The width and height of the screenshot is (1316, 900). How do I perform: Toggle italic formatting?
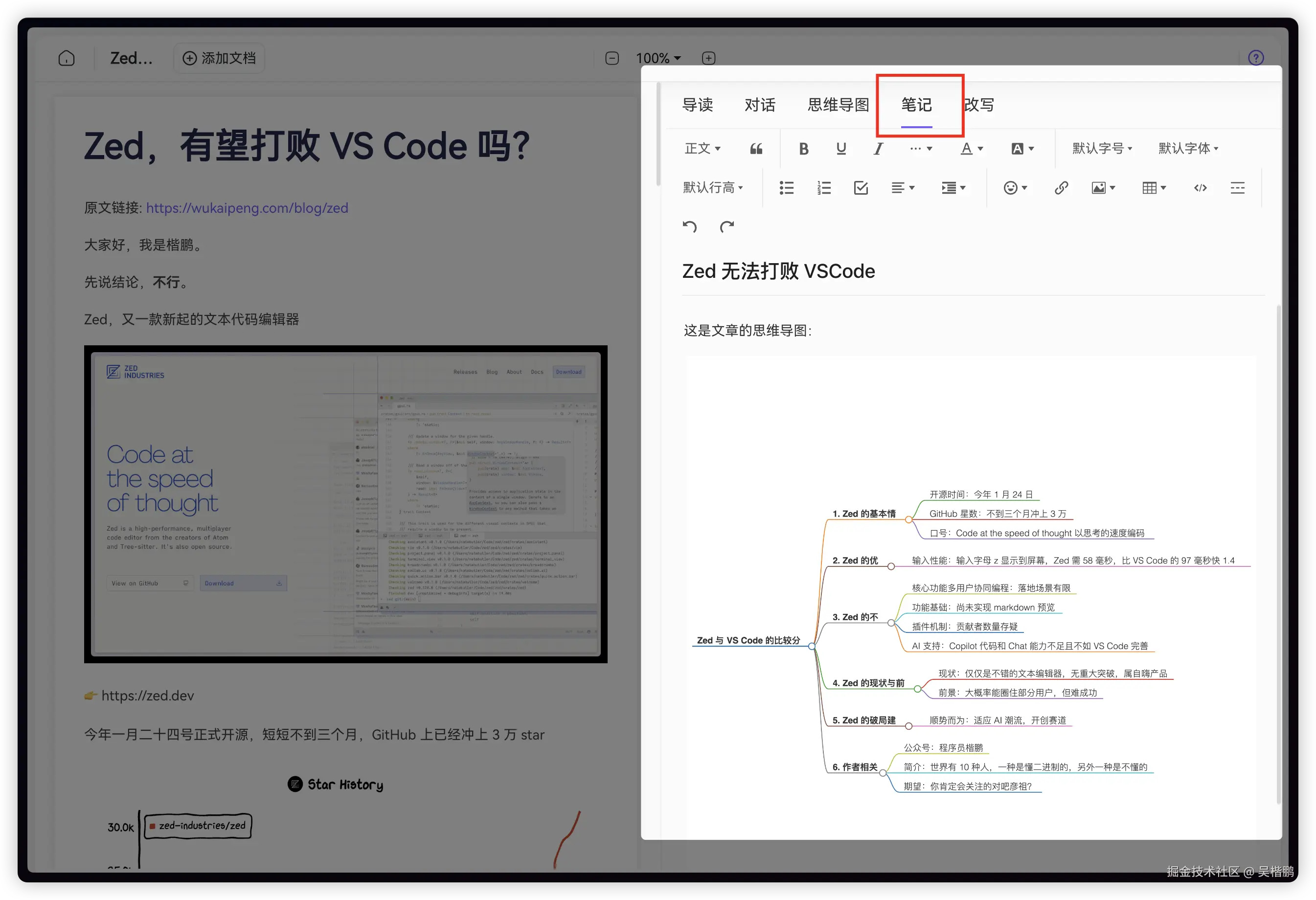pyautogui.click(x=878, y=149)
